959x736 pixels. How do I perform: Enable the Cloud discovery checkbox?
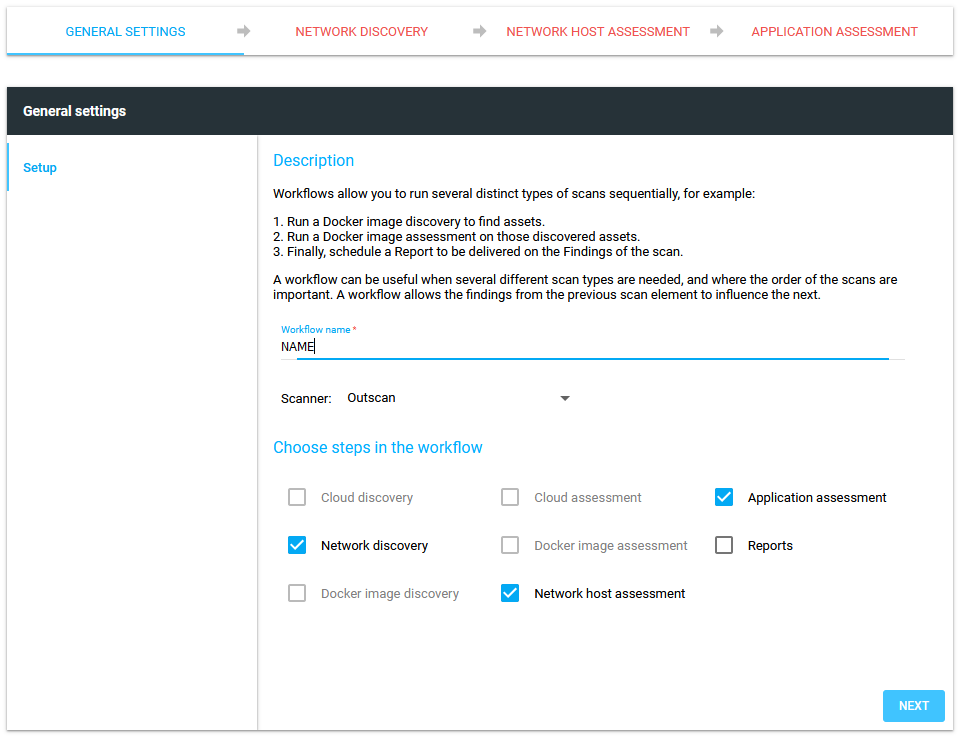coord(297,497)
